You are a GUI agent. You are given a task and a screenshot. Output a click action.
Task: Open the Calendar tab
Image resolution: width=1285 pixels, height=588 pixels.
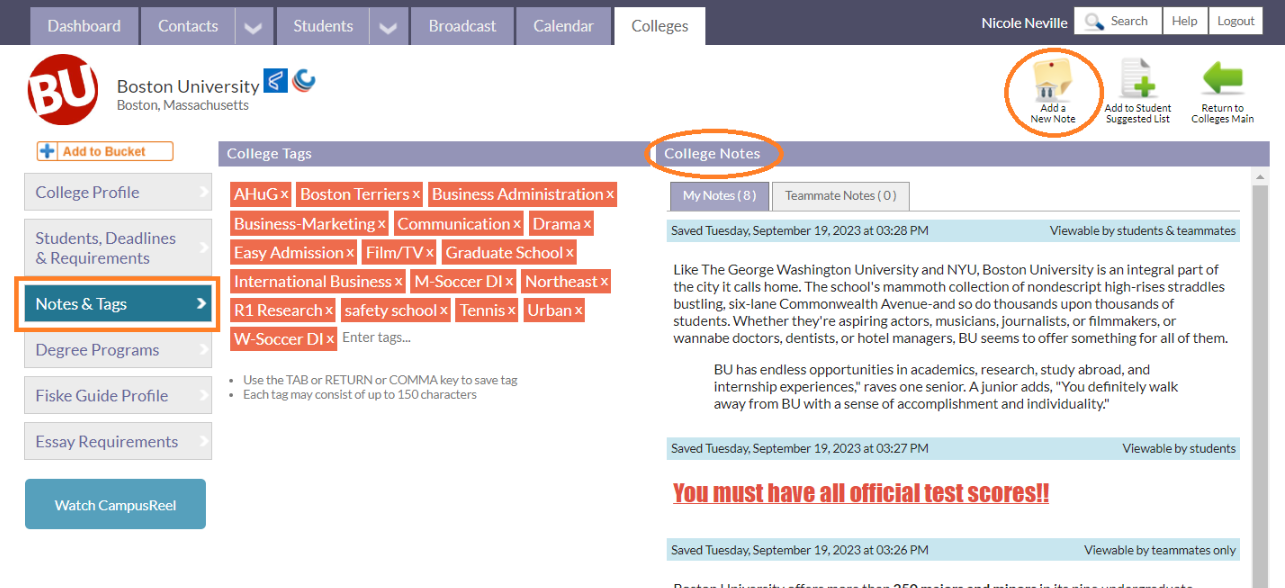point(563,26)
